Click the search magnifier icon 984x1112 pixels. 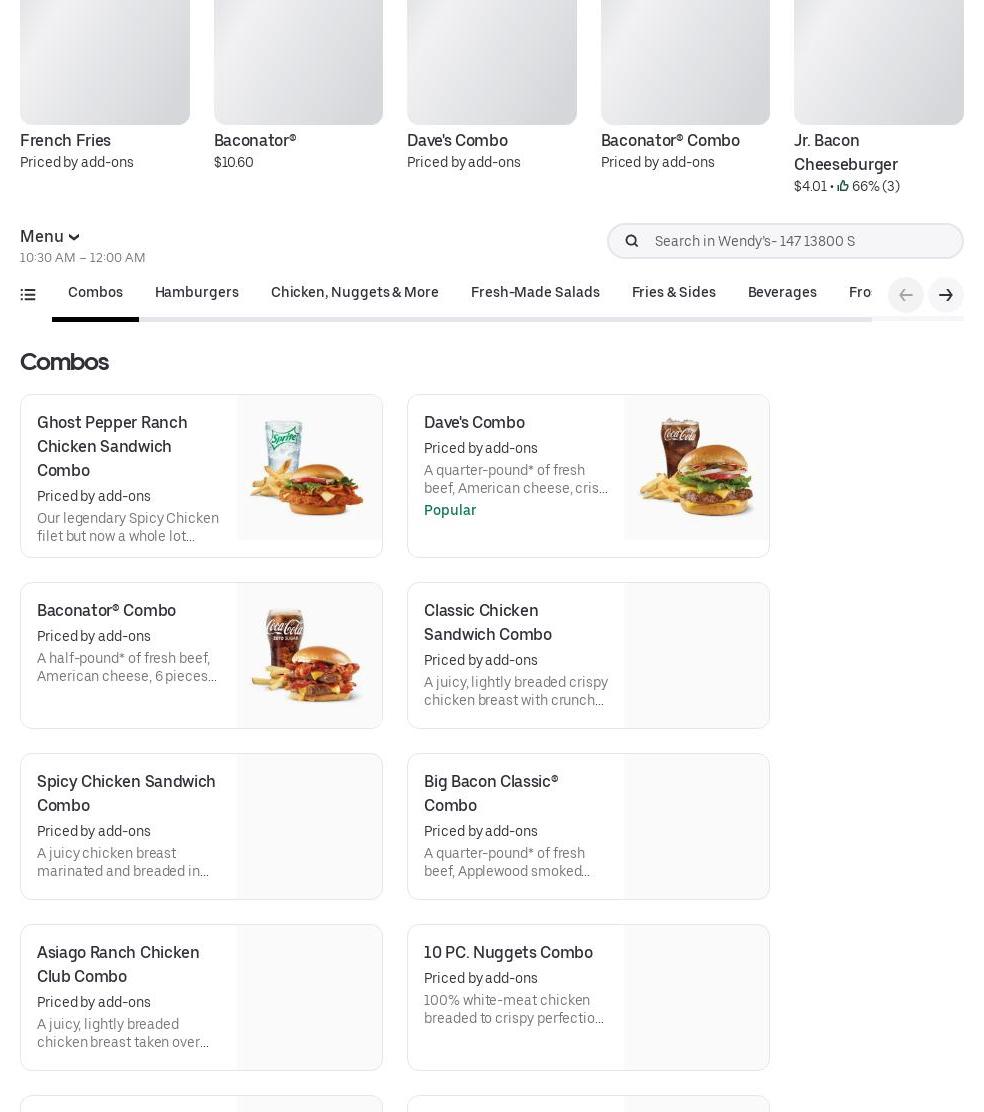point(631,241)
